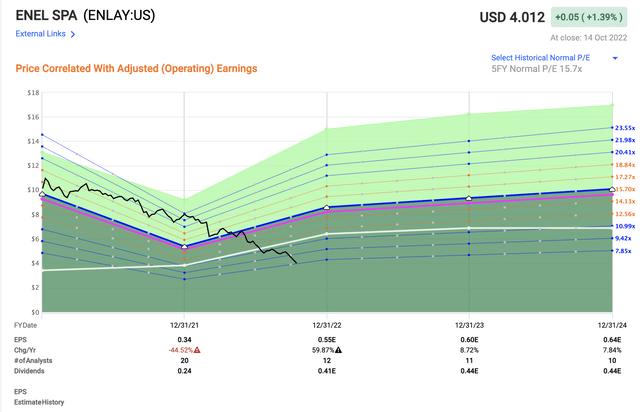The width and height of the screenshot is (640, 412).
Task: Click the dividends estimate 0.41E
Action: [x=327, y=371]
